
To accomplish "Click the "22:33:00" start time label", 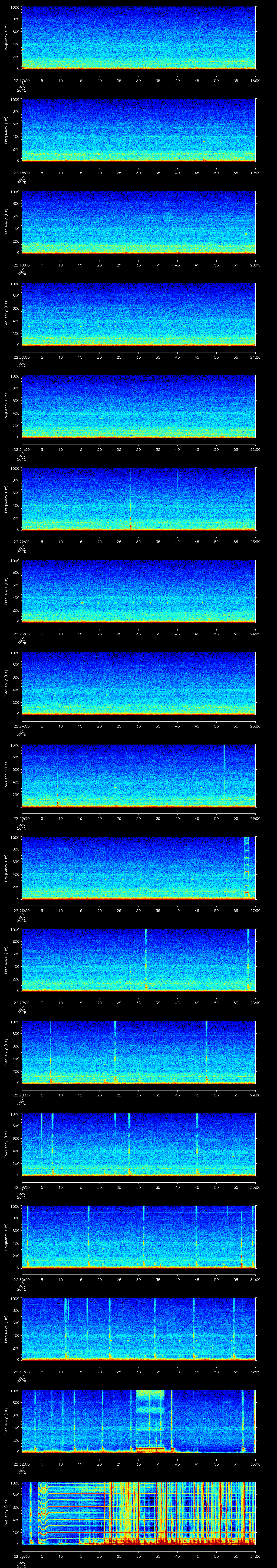I will coord(21,1556).
